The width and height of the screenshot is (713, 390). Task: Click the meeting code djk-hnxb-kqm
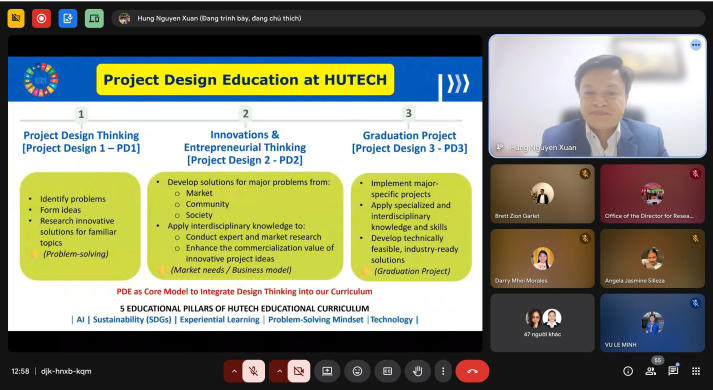66,371
